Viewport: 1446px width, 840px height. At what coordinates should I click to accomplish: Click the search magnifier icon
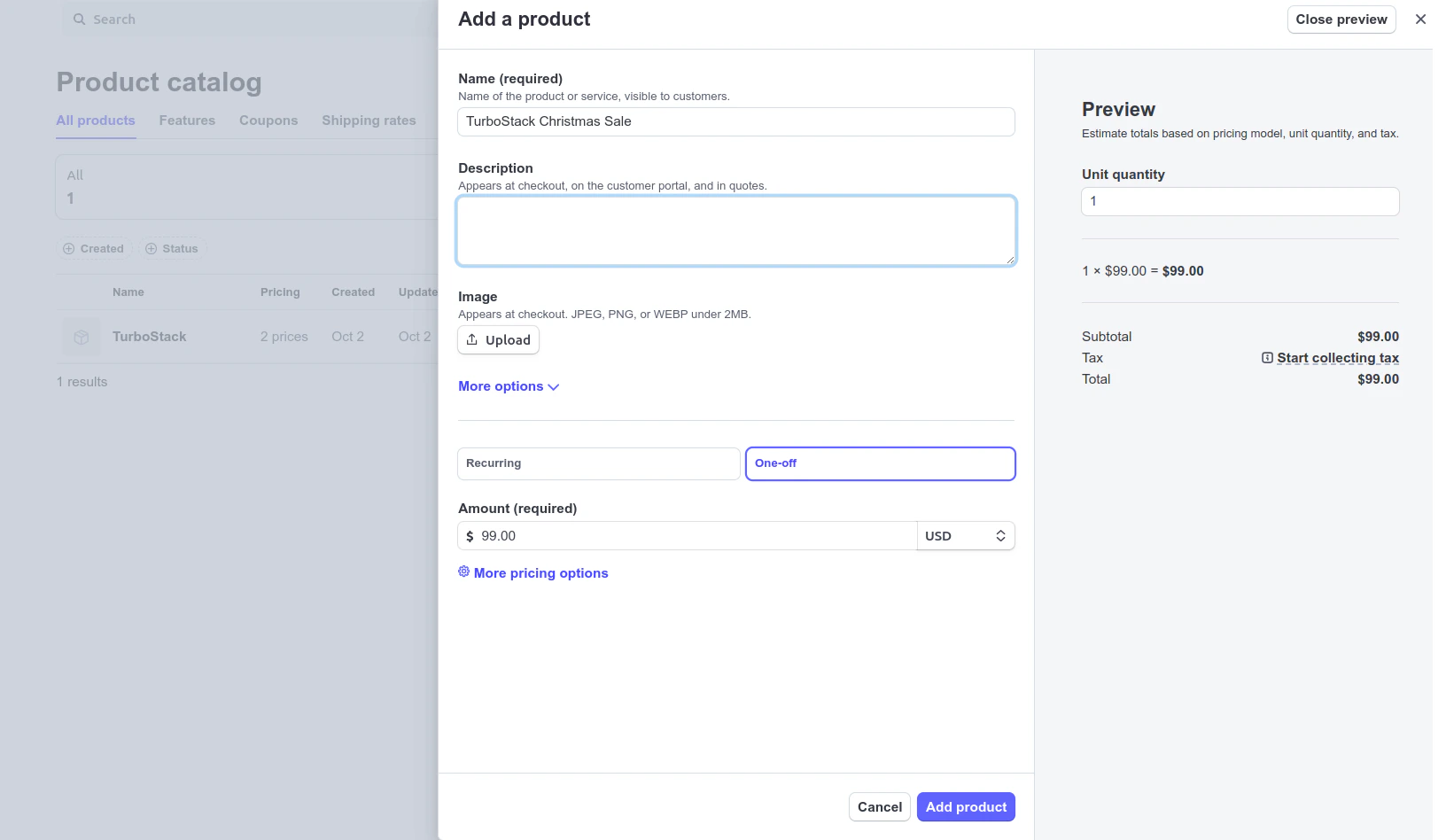point(80,19)
